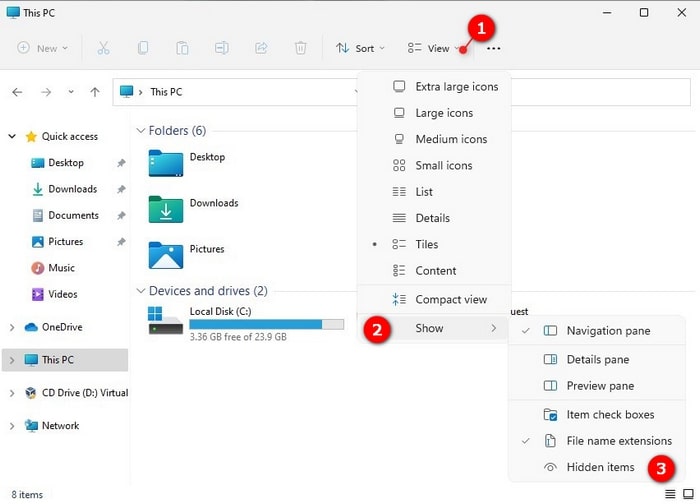Screen dimensions: 700x504
Task: Select Videos in Quick access
Action: (x=54, y=294)
